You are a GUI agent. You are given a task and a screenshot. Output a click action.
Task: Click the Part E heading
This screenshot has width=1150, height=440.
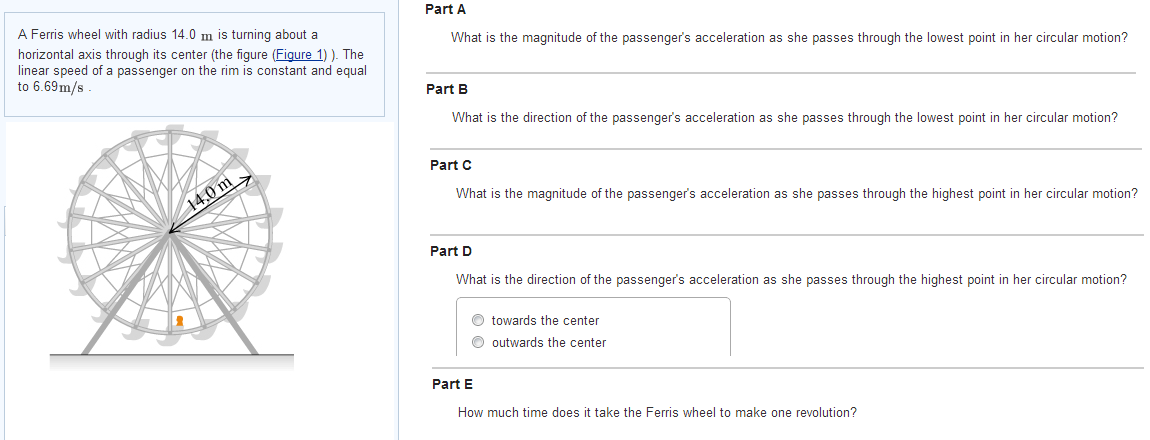tap(452, 384)
